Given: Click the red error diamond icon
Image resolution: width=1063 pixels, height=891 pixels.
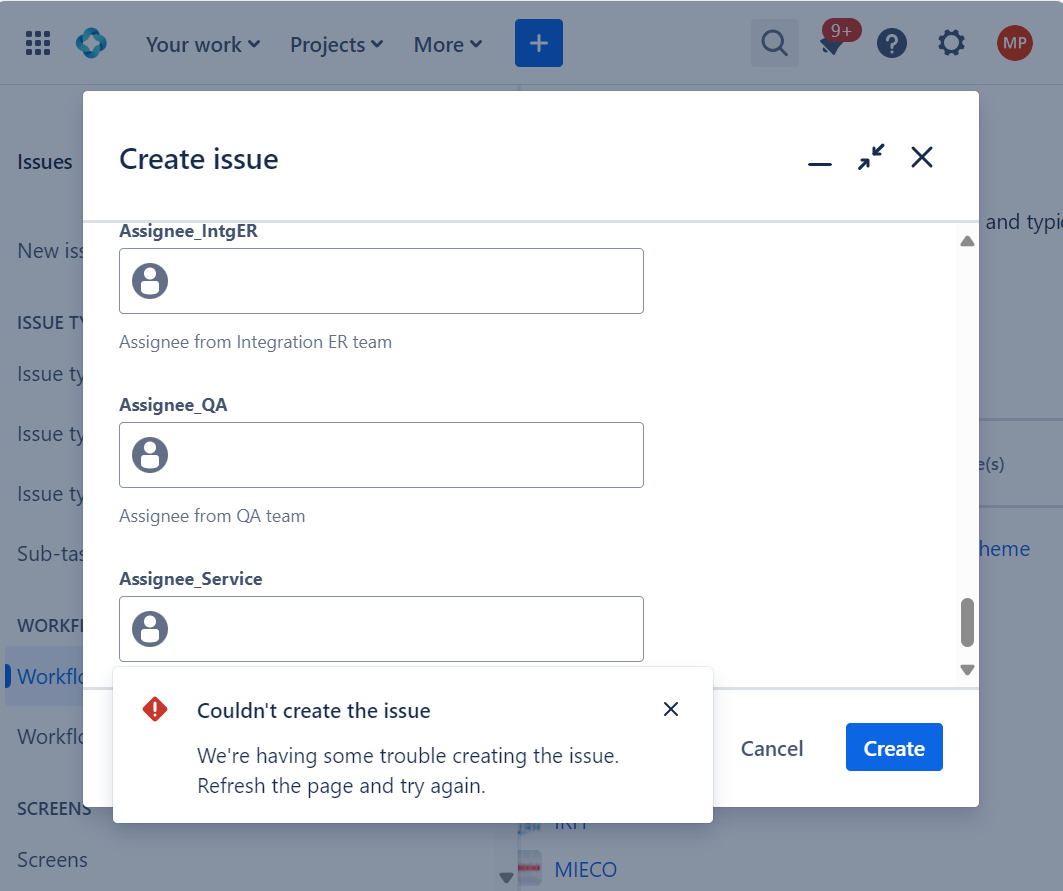Looking at the screenshot, I should point(155,710).
